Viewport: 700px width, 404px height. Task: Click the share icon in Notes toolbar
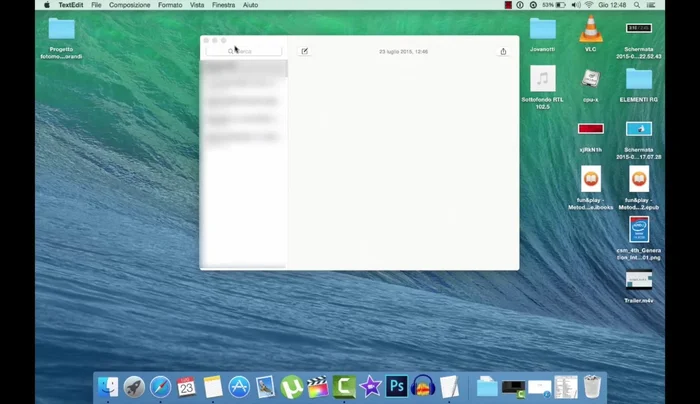pos(503,51)
